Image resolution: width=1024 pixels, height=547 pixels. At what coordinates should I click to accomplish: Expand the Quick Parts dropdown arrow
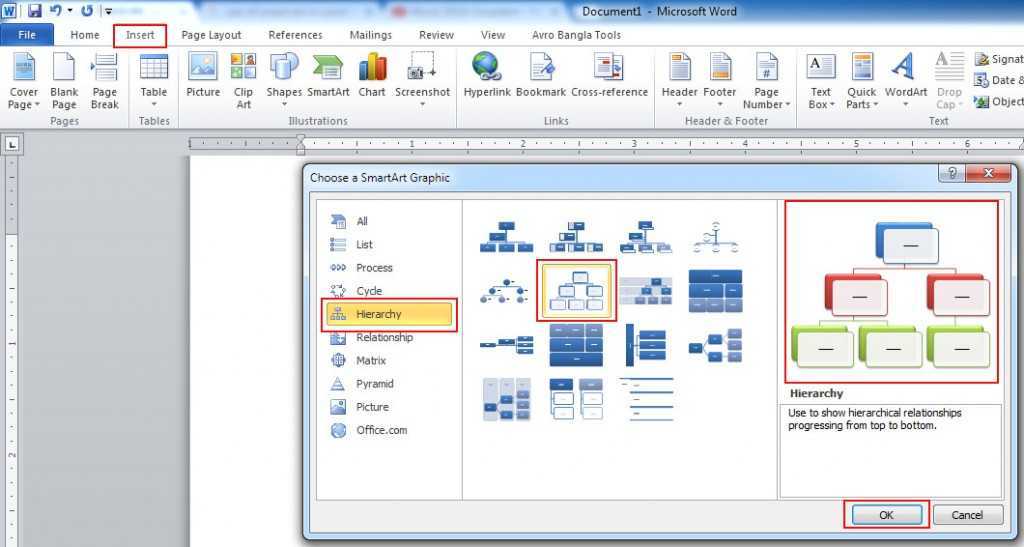point(876,105)
